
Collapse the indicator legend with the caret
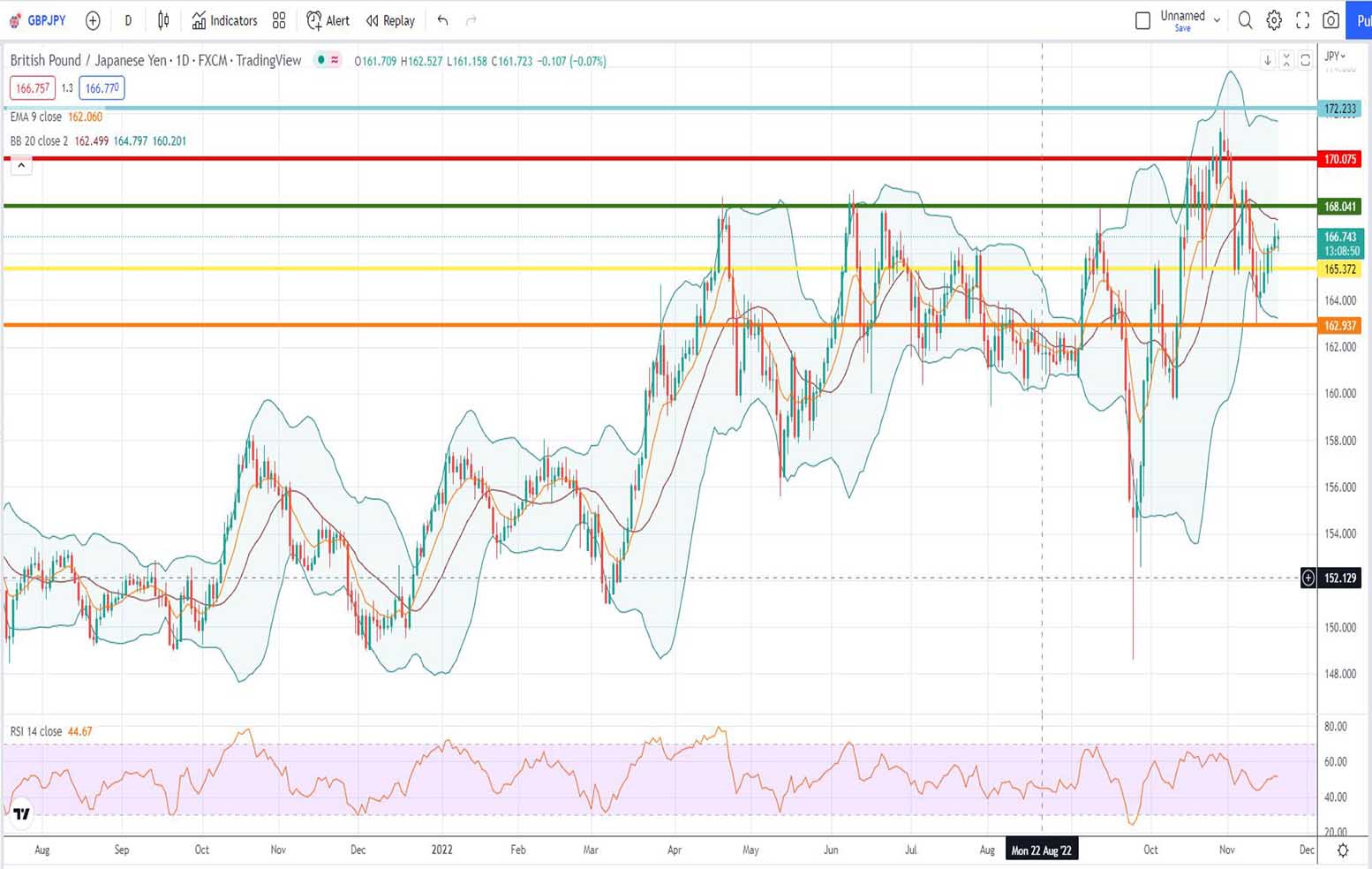click(x=21, y=165)
